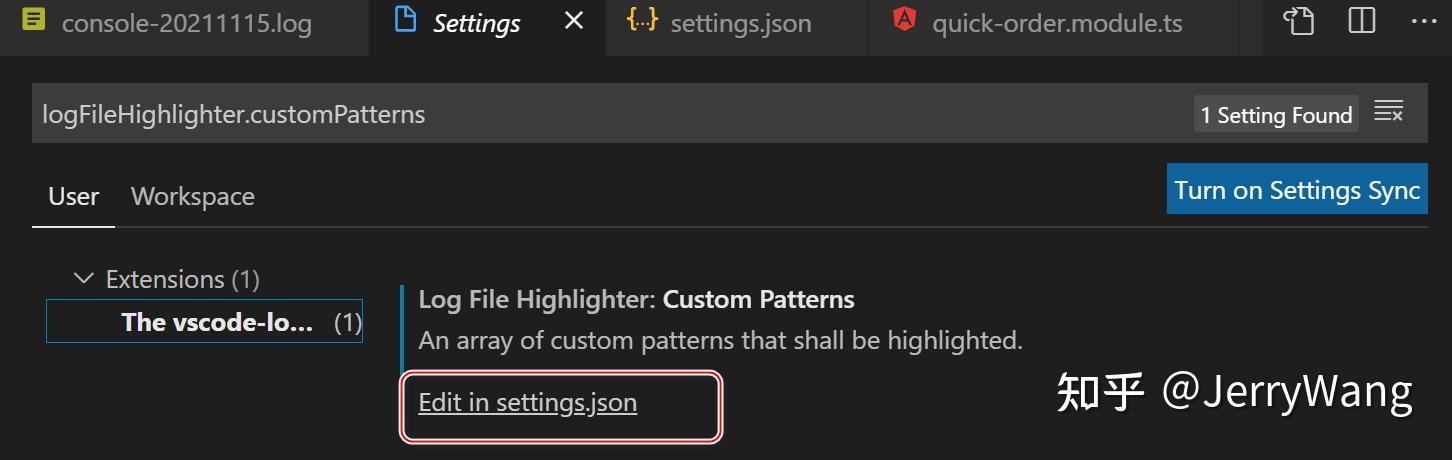Click the Custom Patterns setting title

pyautogui.click(x=758, y=299)
